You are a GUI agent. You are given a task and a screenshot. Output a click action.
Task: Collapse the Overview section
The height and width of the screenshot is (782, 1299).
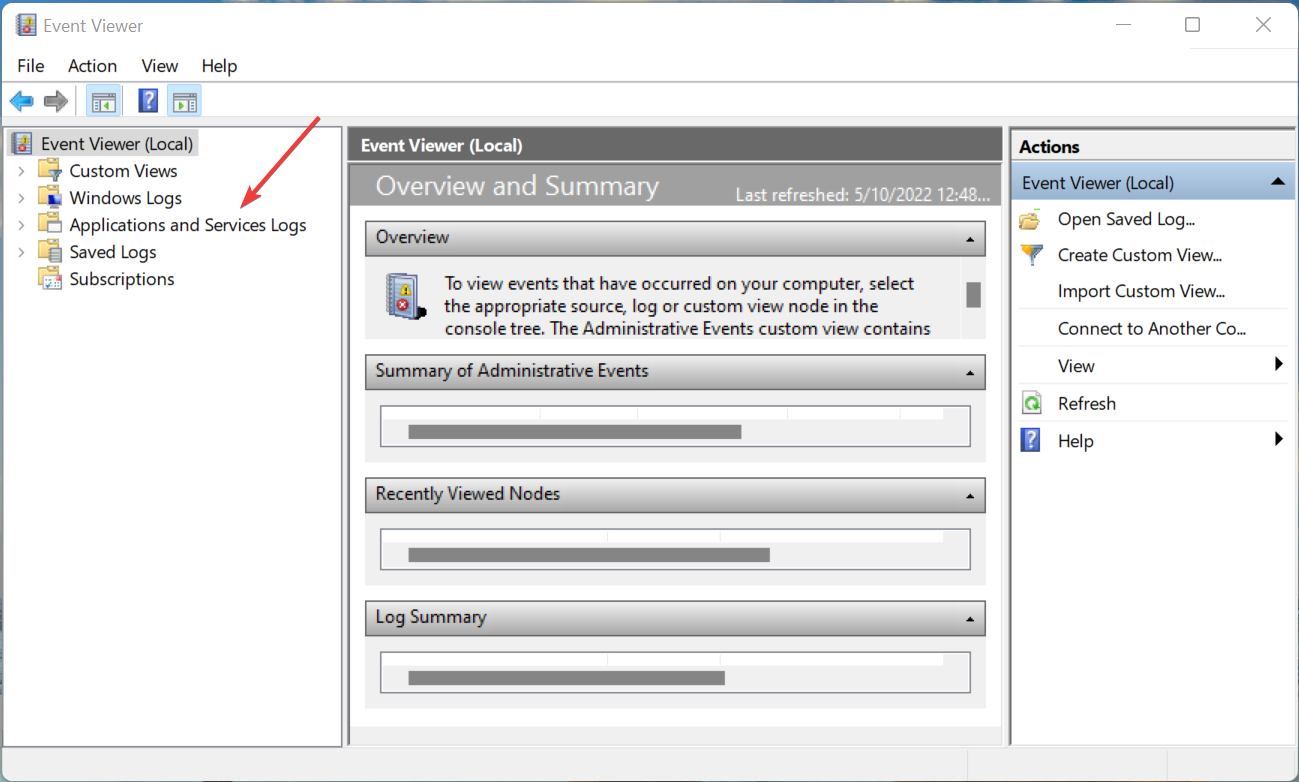969,239
